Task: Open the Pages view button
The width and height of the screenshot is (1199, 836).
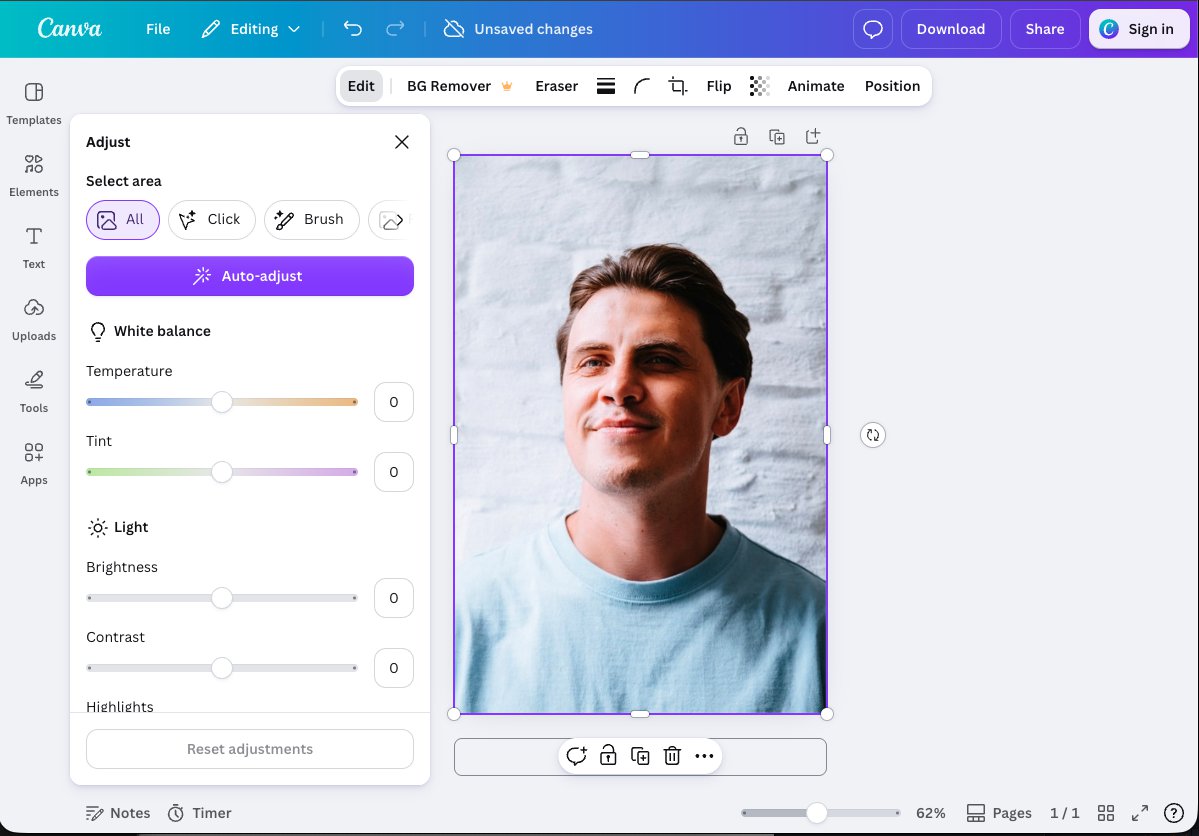Action: point(999,813)
